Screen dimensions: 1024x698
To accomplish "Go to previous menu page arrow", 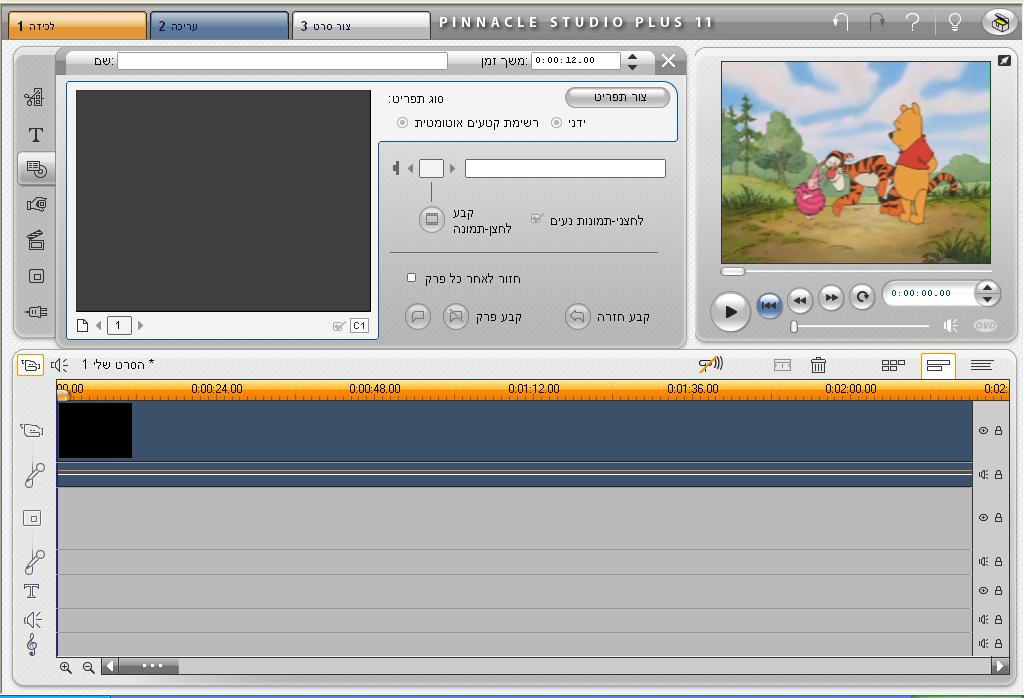I will tap(99, 325).
